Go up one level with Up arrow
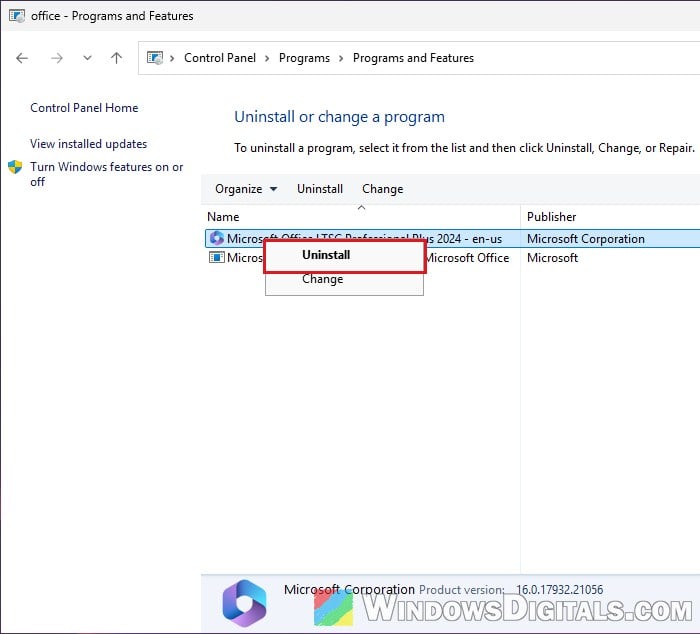 tap(117, 58)
